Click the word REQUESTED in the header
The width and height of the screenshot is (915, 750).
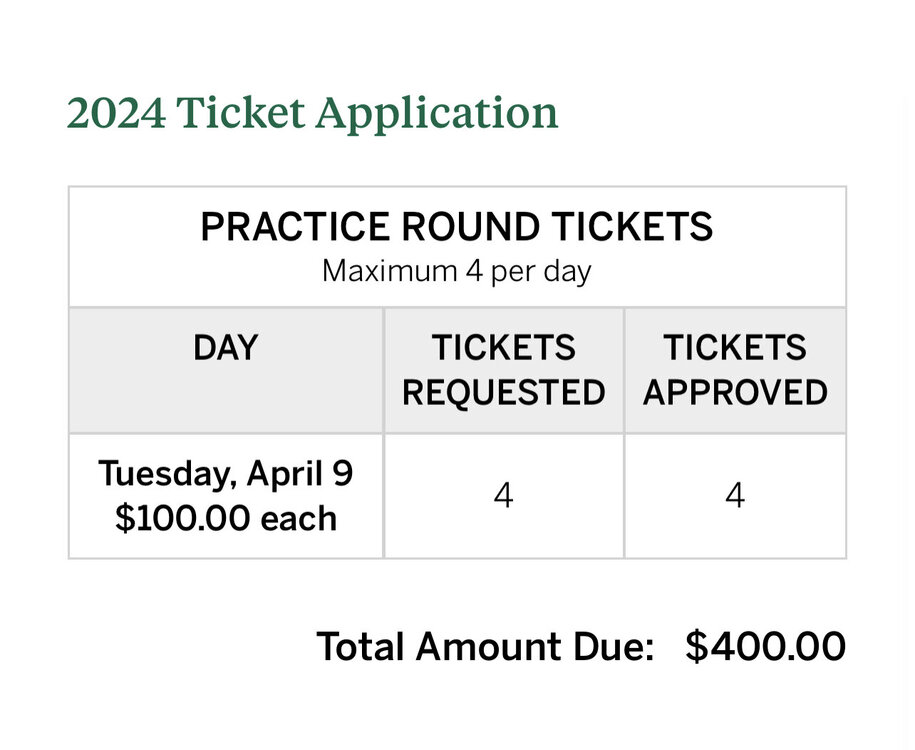tap(504, 392)
